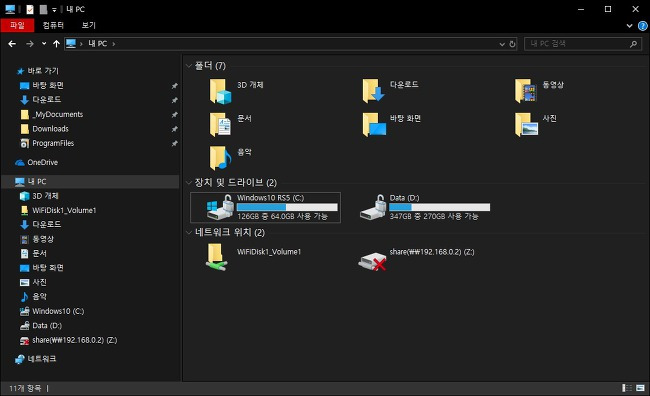Select share (Z:) in navigation tree
The height and width of the screenshot is (396, 650).
click(75, 340)
